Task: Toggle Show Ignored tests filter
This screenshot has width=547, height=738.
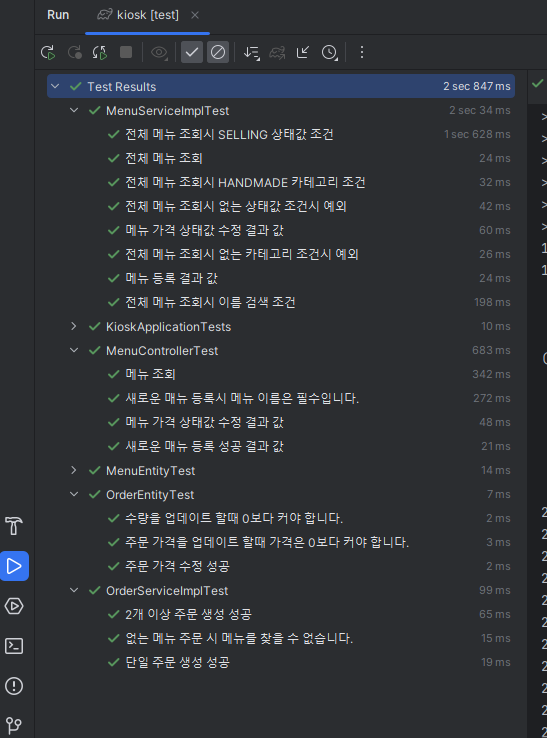Action: tap(217, 52)
